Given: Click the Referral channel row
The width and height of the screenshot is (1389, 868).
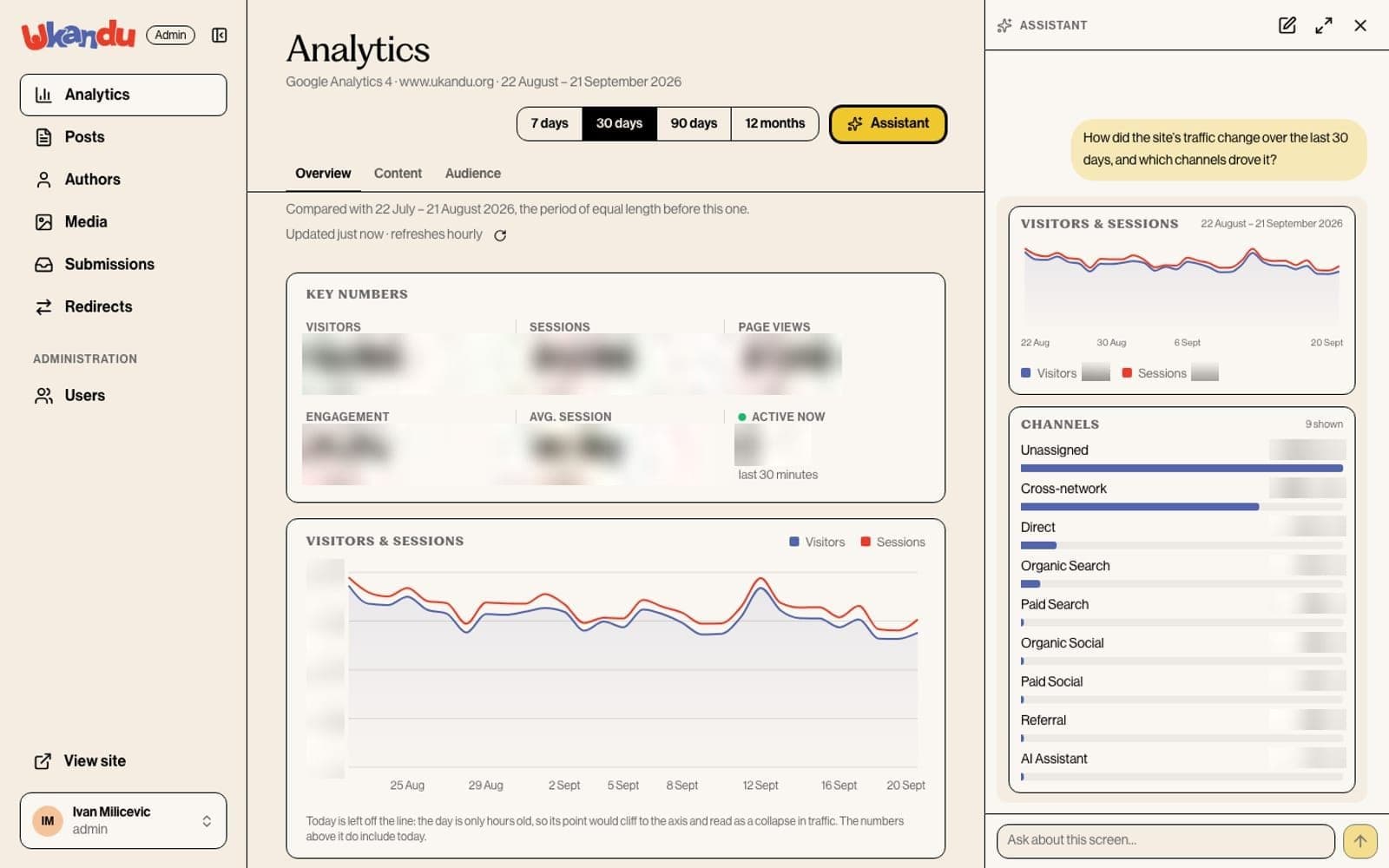Looking at the screenshot, I should 1182,727.
